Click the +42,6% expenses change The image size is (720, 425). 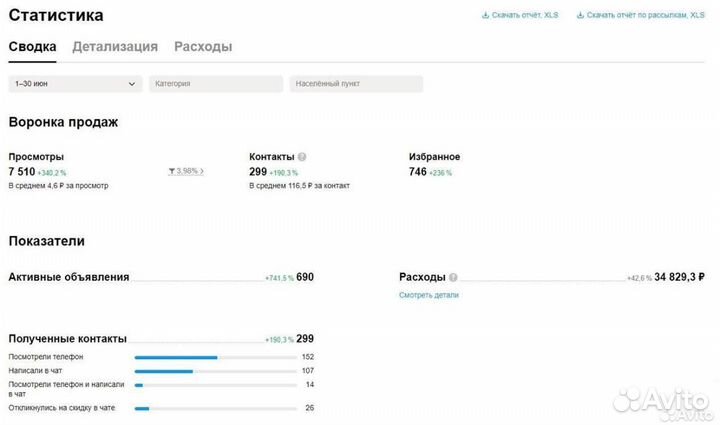pyautogui.click(x=639, y=278)
